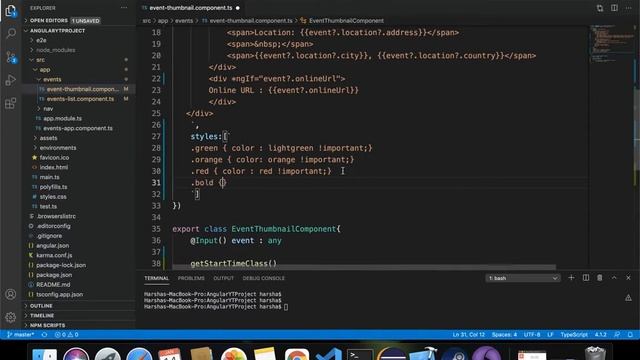Switch to the Debug Console tab
640x360 pixels.
click(x=263, y=278)
